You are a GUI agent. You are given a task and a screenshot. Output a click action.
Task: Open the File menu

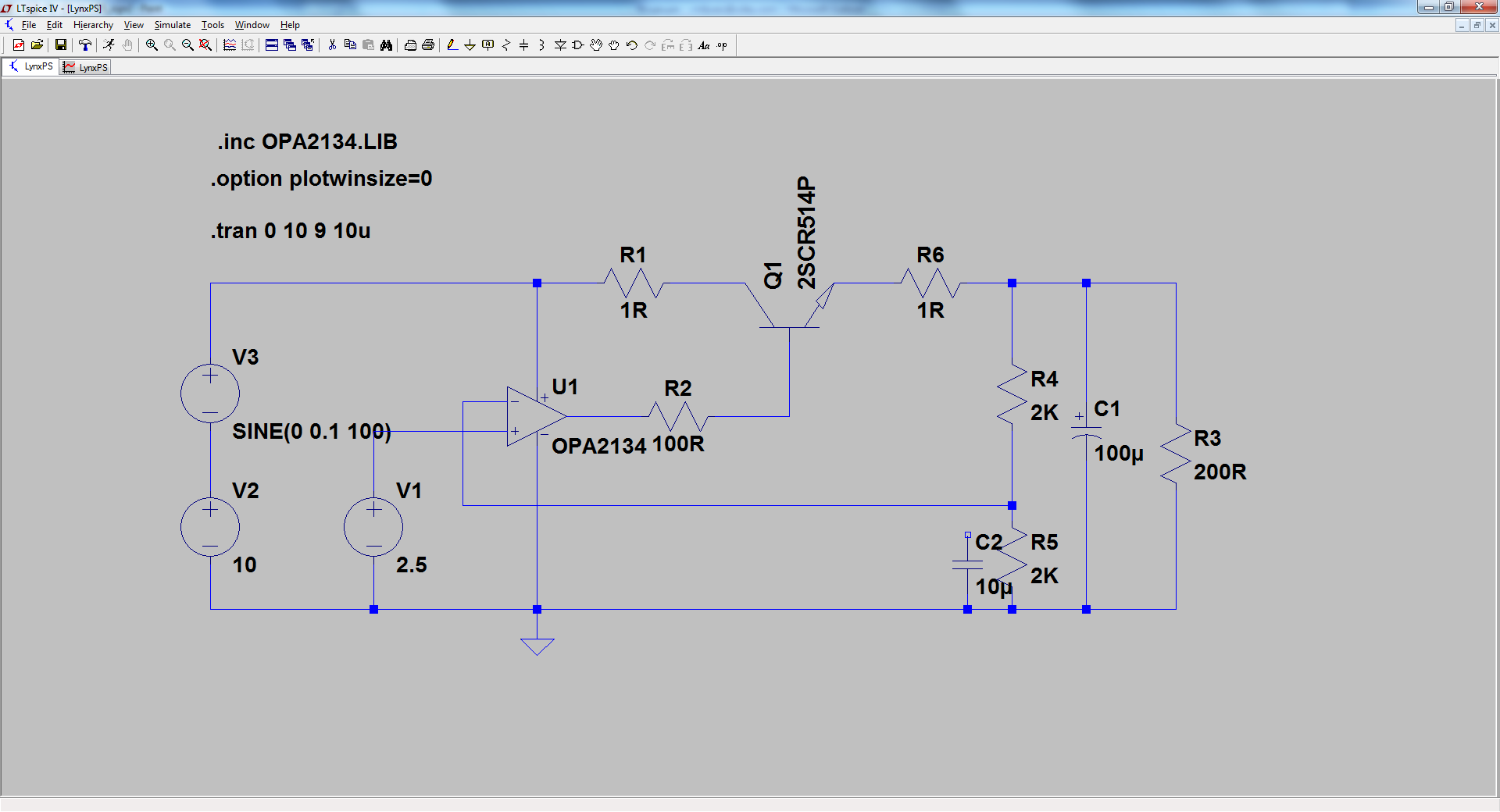click(29, 25)
